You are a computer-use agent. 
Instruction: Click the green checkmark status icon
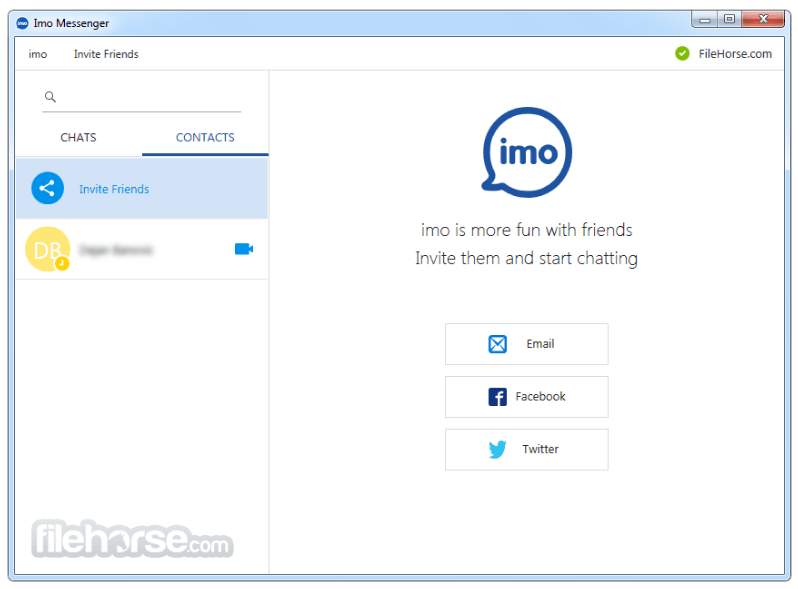click(x=682, y=53)
